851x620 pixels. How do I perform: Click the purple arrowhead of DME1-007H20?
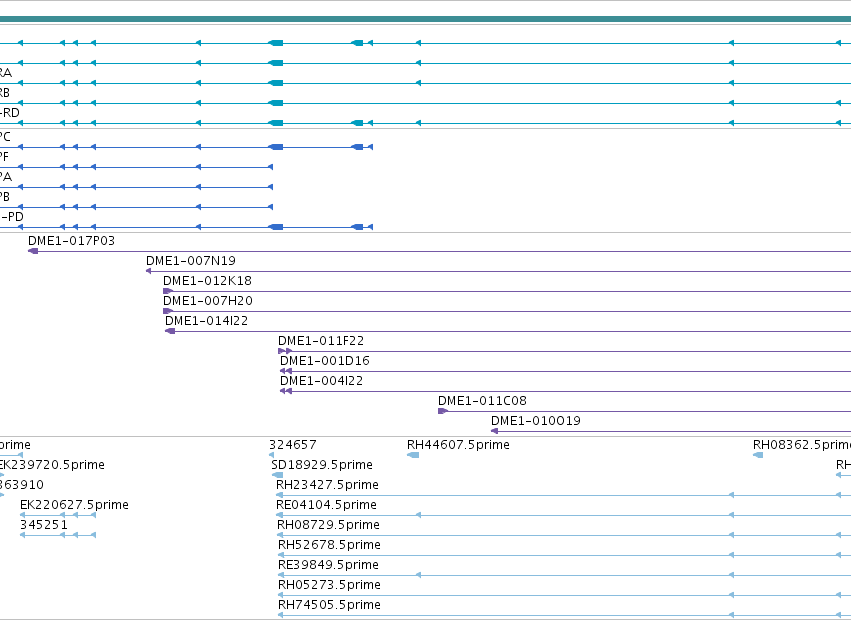(x=168, y=311)
